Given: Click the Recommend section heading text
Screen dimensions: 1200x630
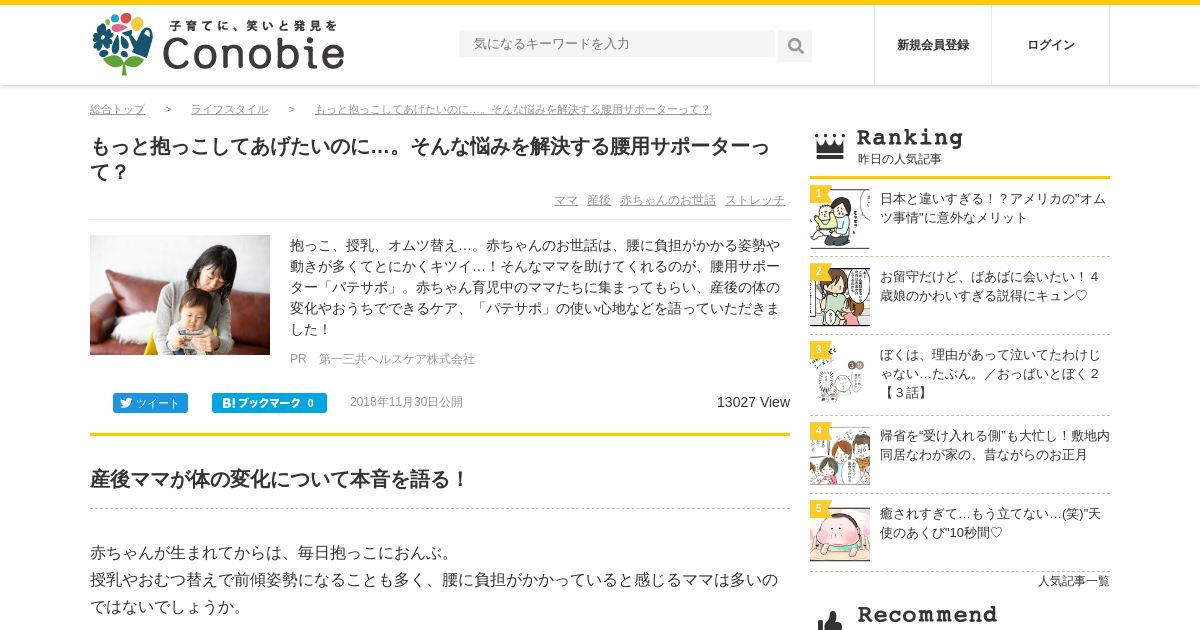Looking at the screenshot, I should click(927, 615).
